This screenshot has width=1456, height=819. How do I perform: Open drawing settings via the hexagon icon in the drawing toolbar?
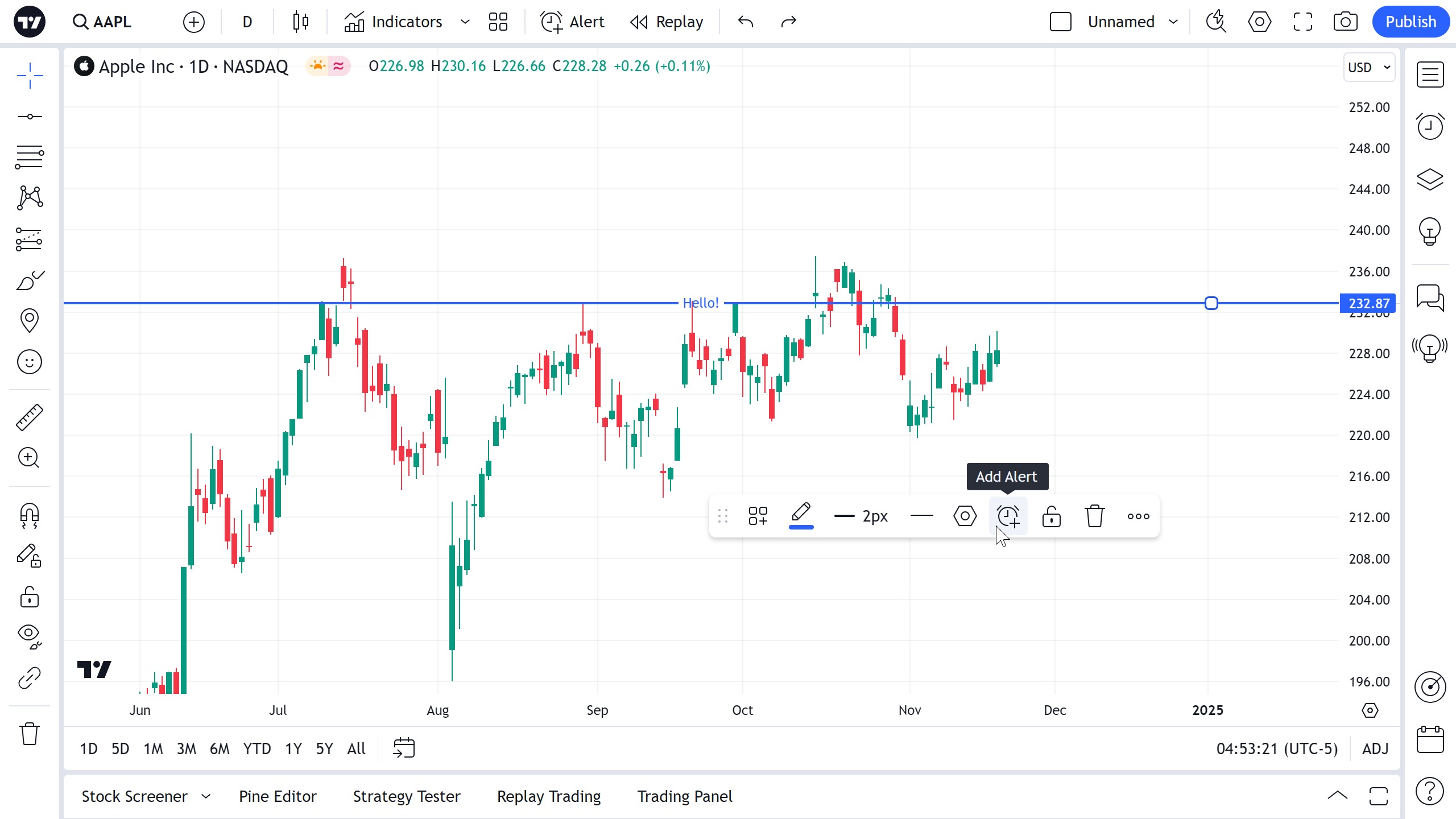(x=965, y=516)
